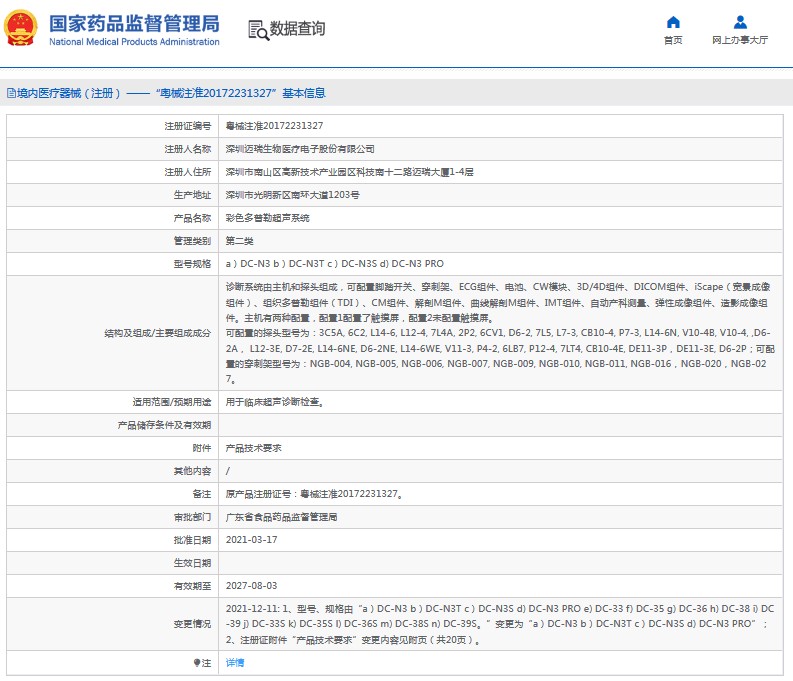793x681 pixels.
Task: Click the document icon beside 境内医疗器械
Action: (x=11, y=93)
